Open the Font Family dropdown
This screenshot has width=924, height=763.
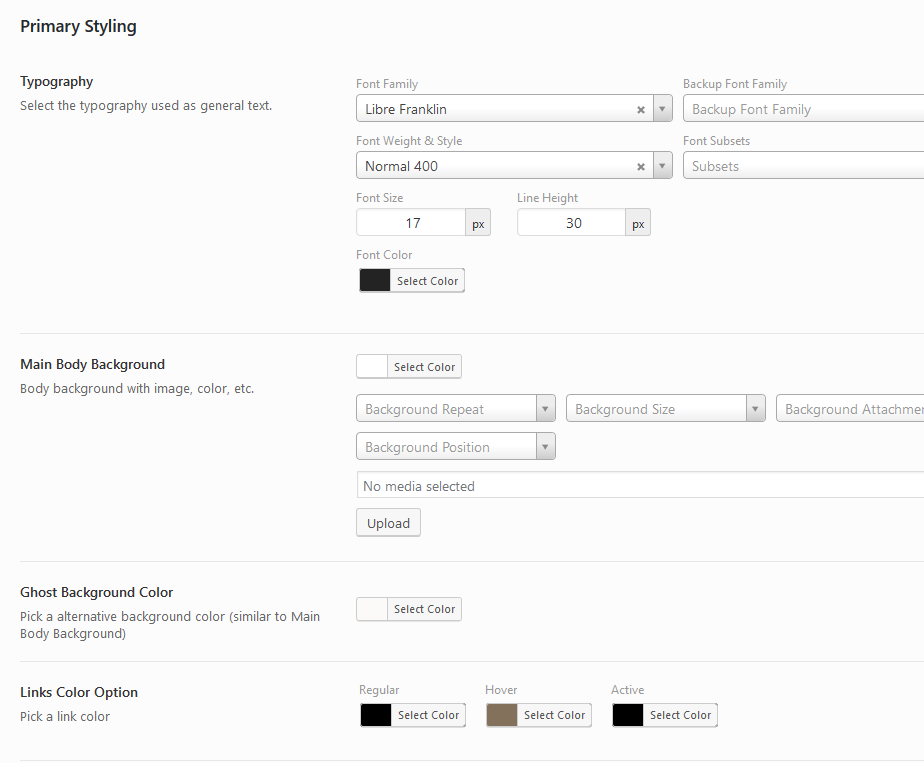tap(661, 108)
